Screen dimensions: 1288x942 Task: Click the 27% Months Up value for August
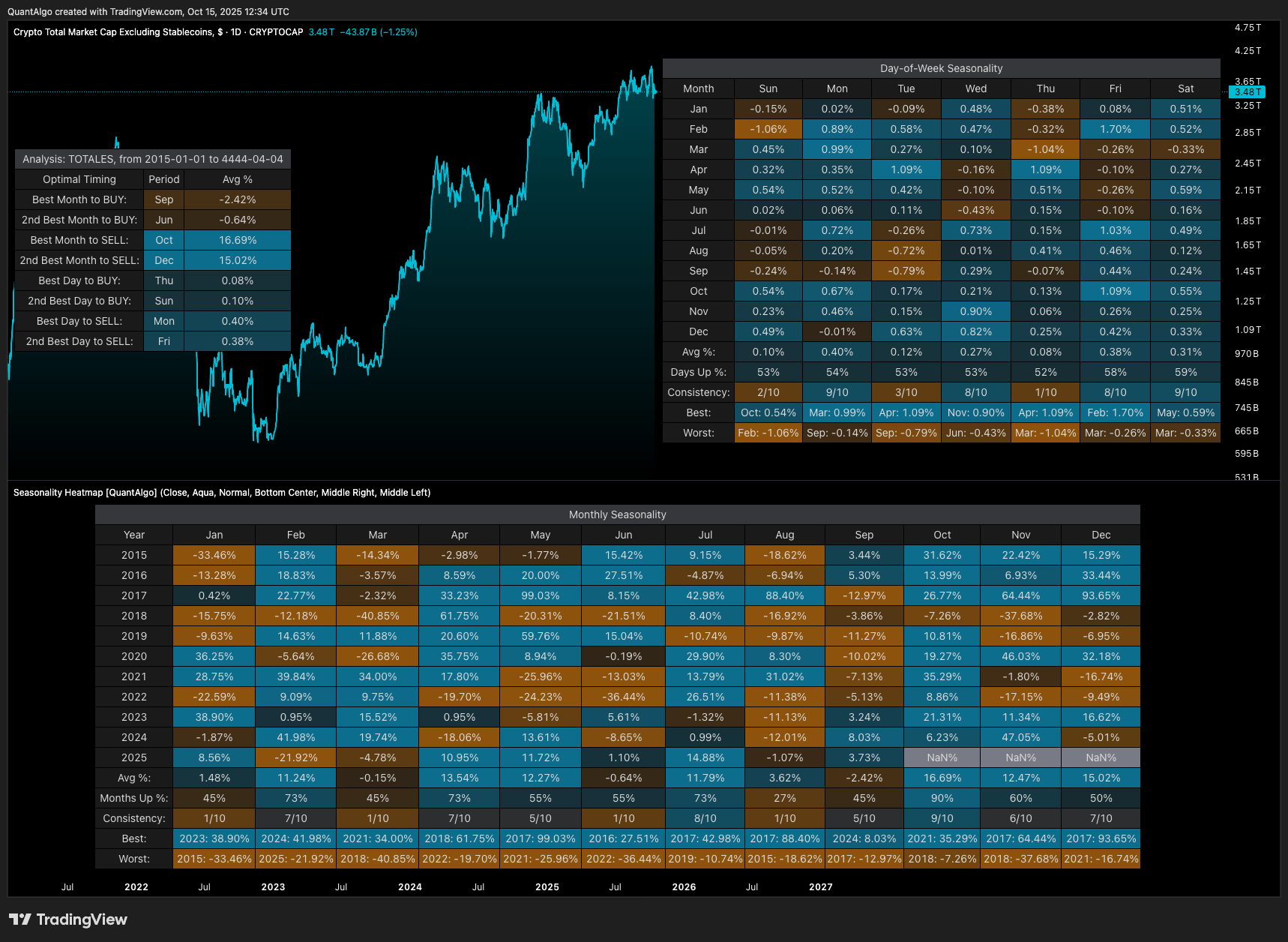pos(785,798)
